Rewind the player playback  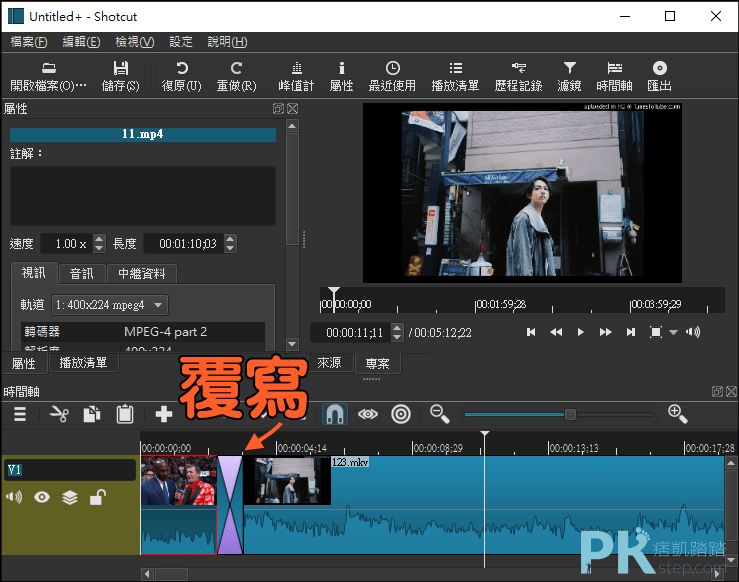click(556, 332)
